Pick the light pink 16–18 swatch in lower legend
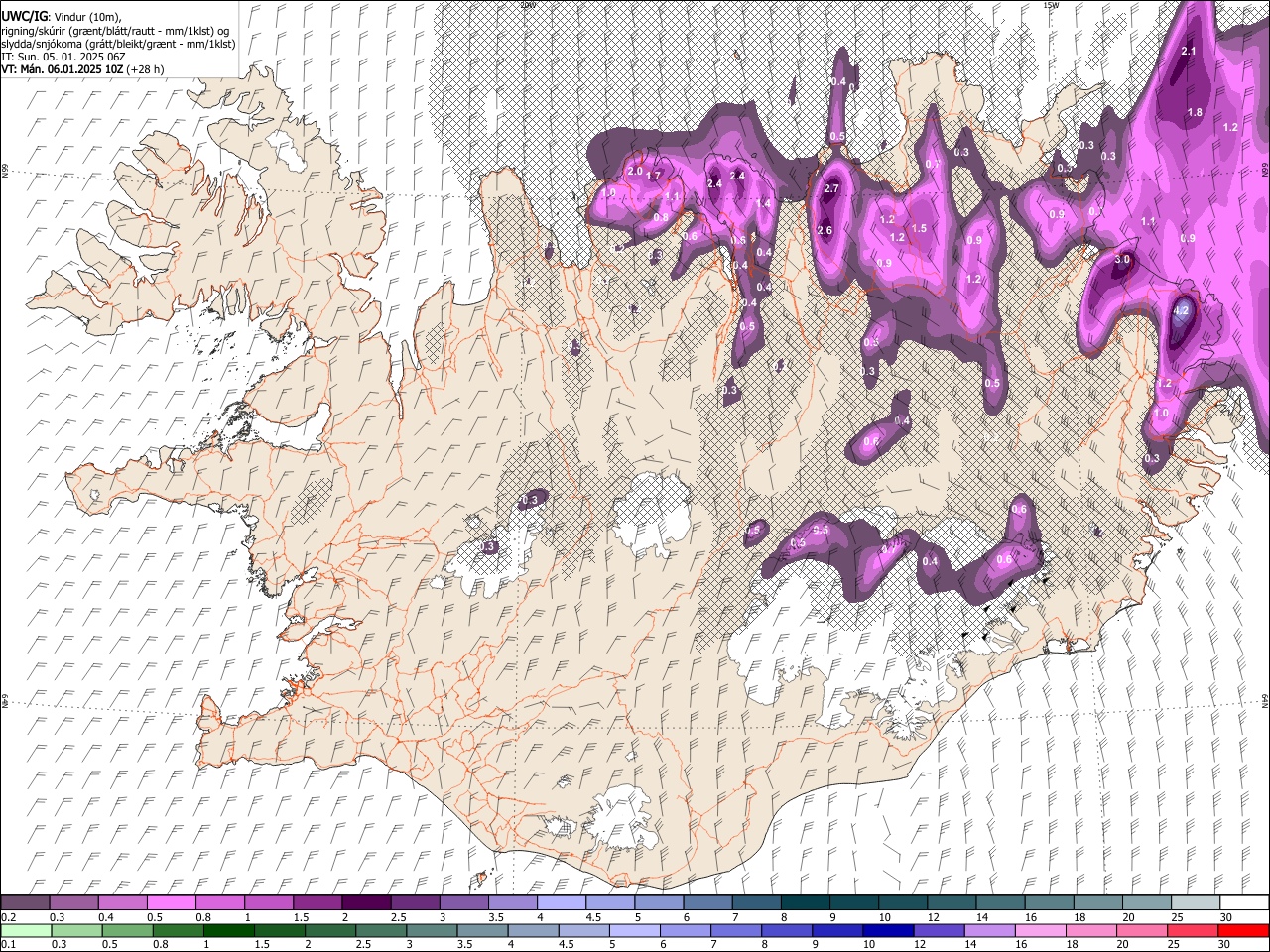This screenshot has width=1270, height=952. (x=1042, y=930)
